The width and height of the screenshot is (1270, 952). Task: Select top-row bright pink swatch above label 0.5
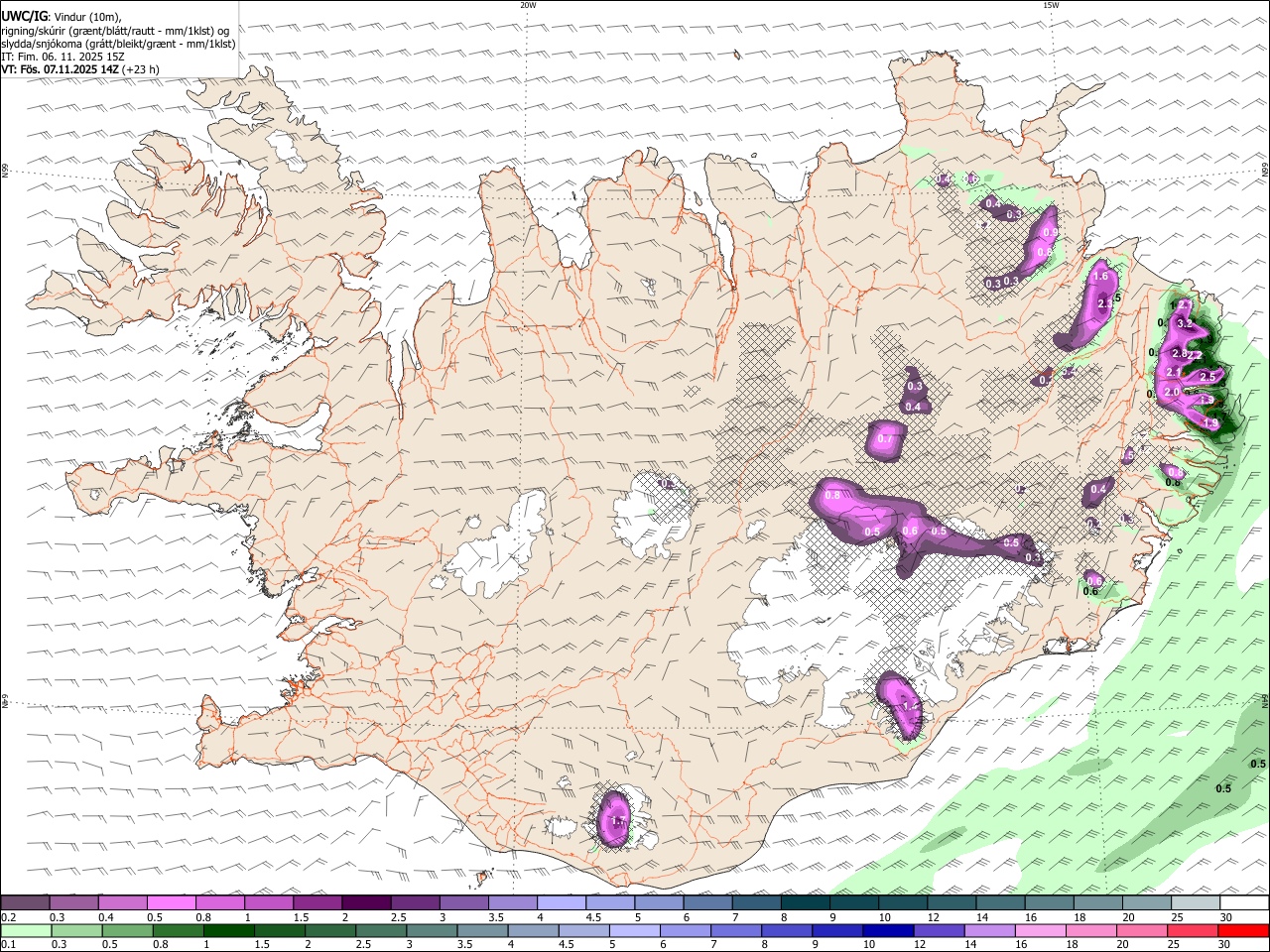pyautogui.click(x=171, y=902)
